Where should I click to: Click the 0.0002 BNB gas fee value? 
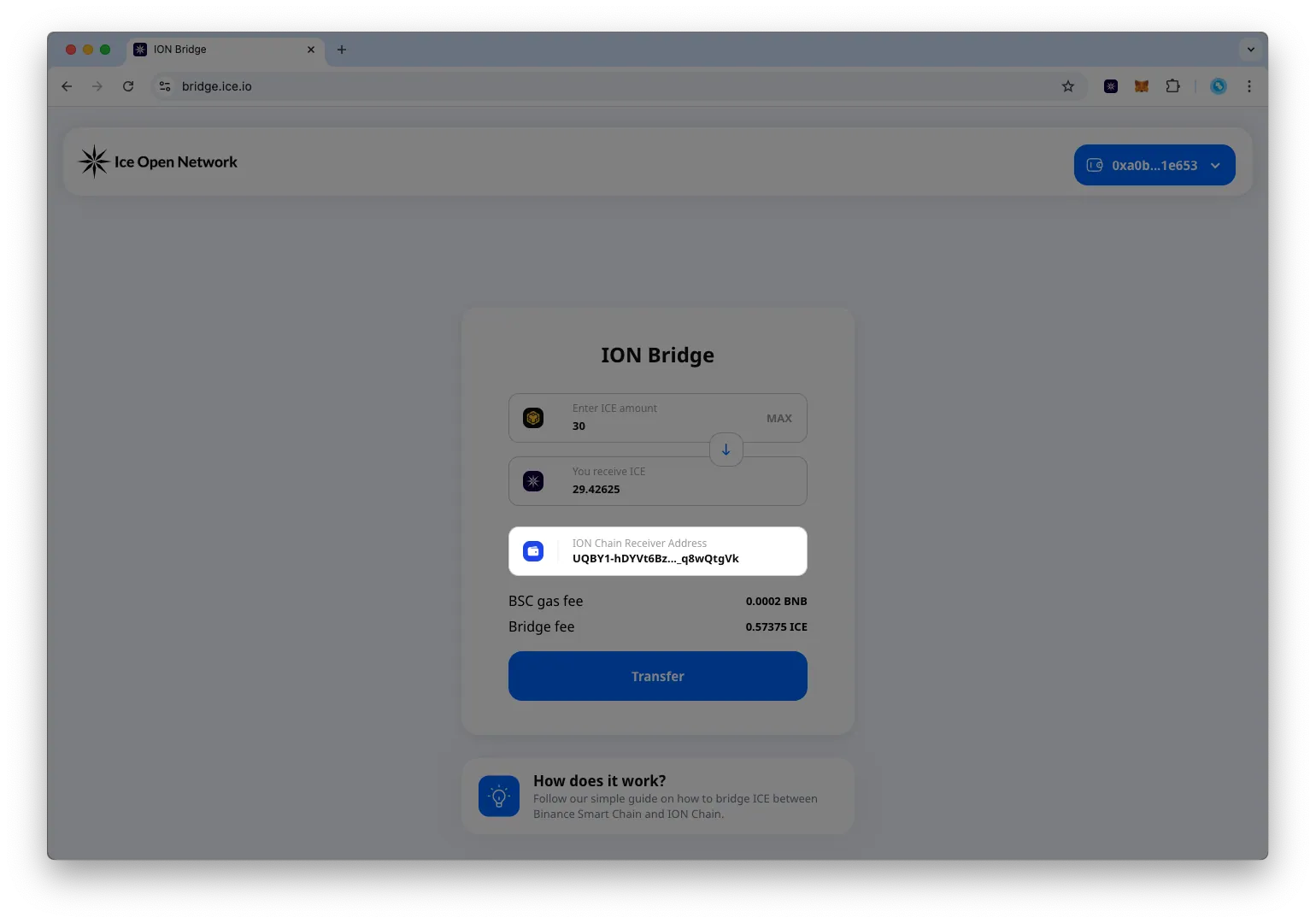pyautogui.click(x=777, y=602)
